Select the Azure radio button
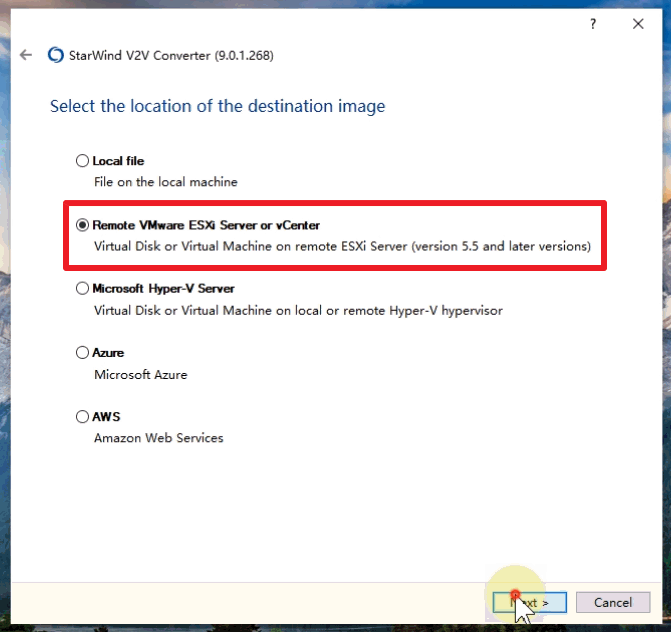Screen dimensions: 671x632 tap(82, 353)
